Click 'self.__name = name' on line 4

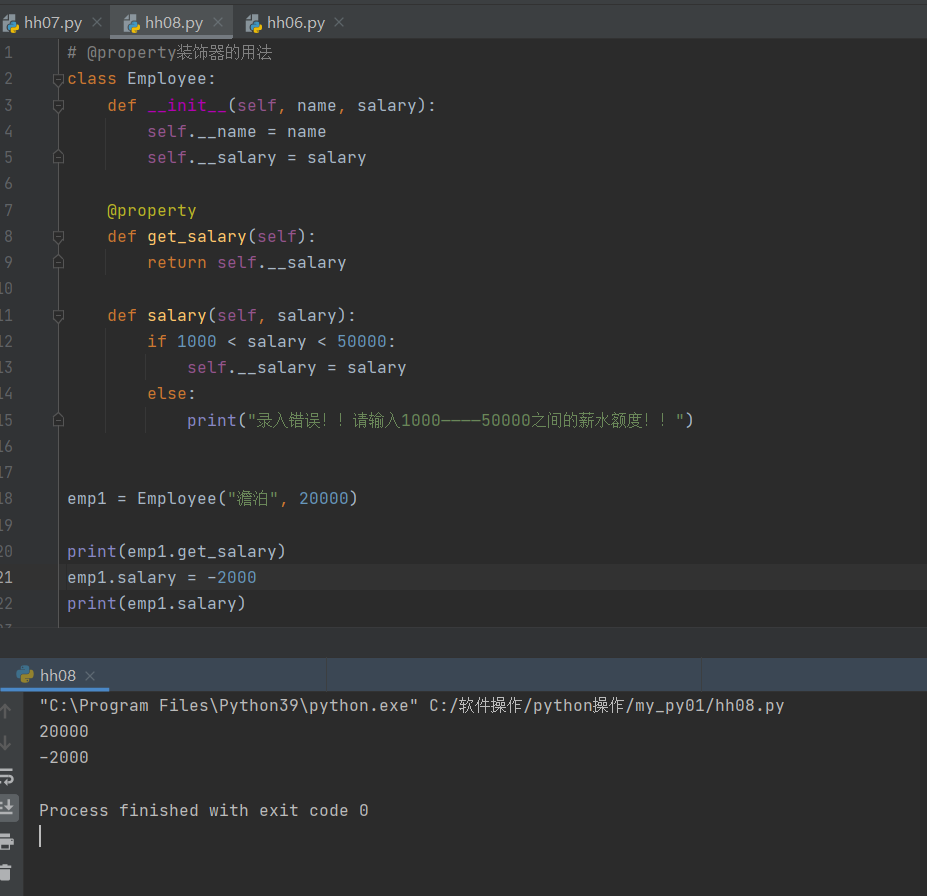coord(236,131)
